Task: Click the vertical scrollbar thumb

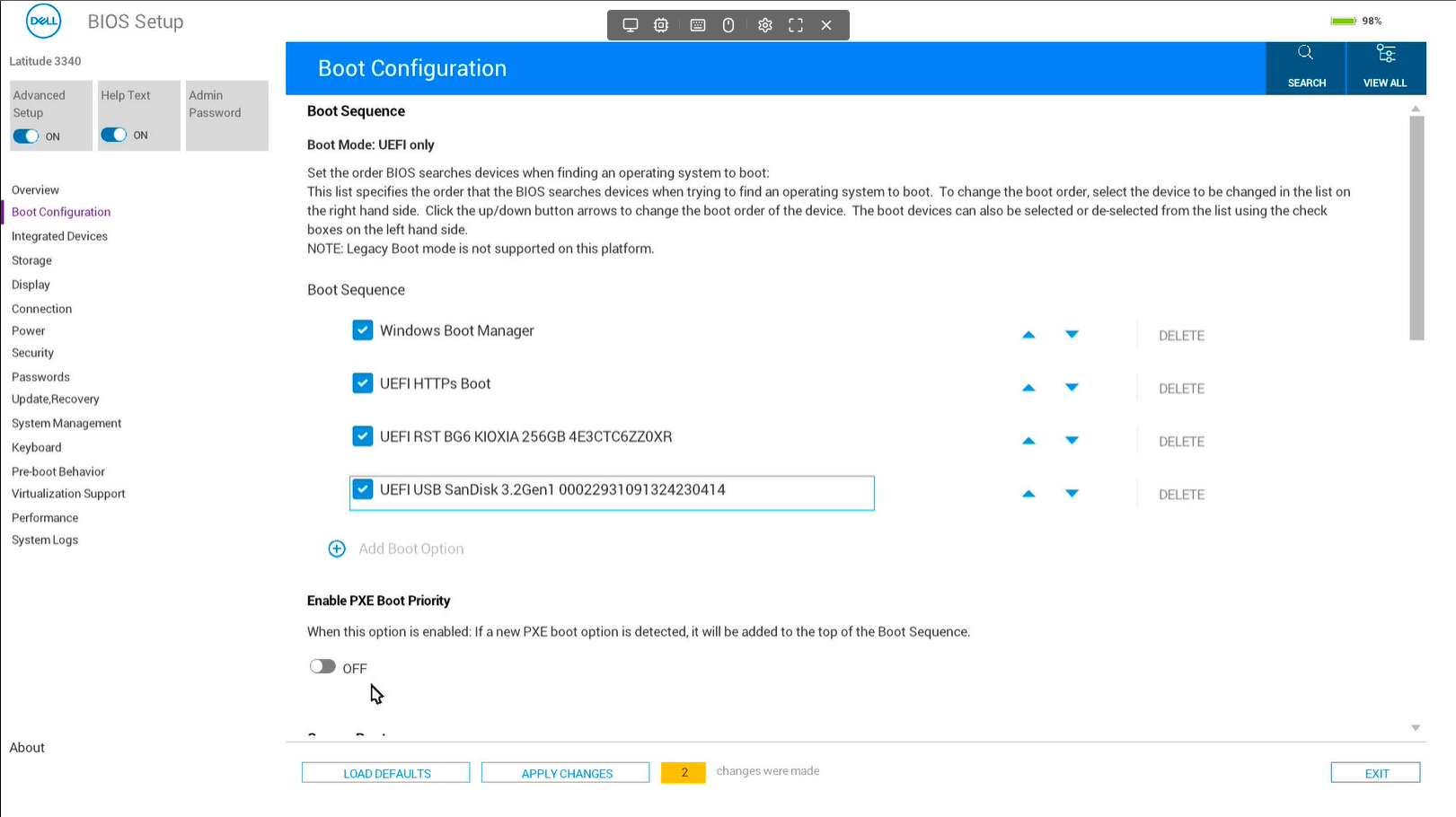Action: (1416, 228)
